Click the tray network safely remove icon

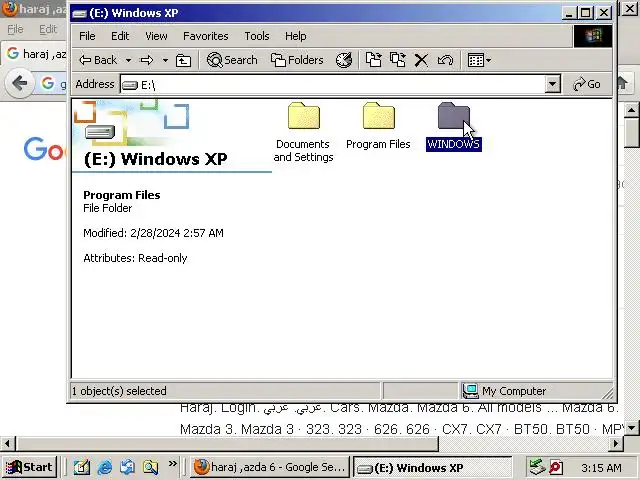pos(537,467)
